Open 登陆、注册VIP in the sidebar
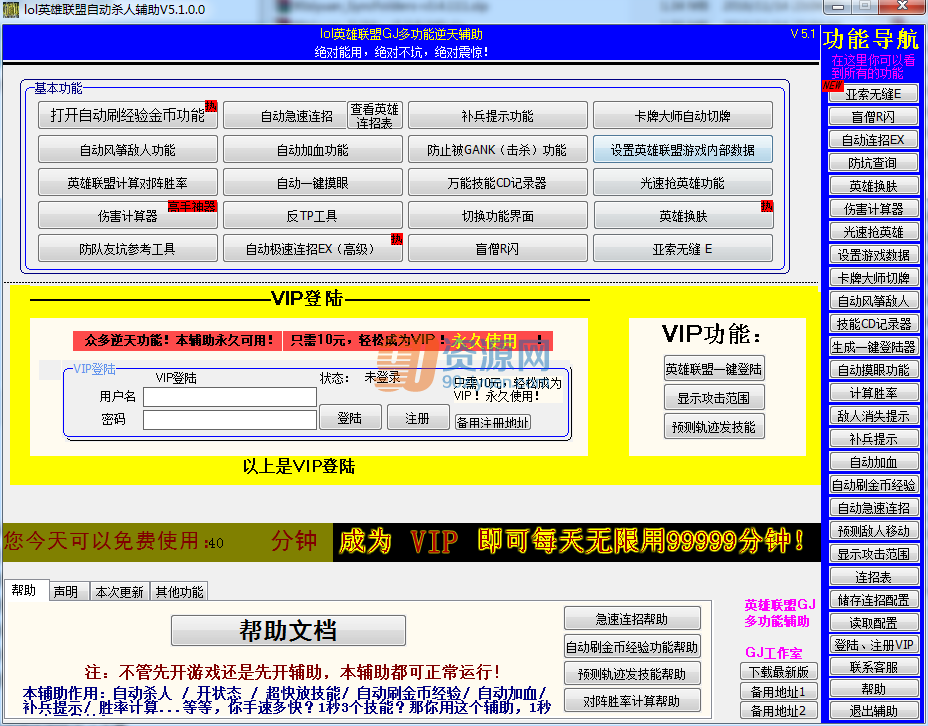The image size is (928, 726). click(874, 645)
